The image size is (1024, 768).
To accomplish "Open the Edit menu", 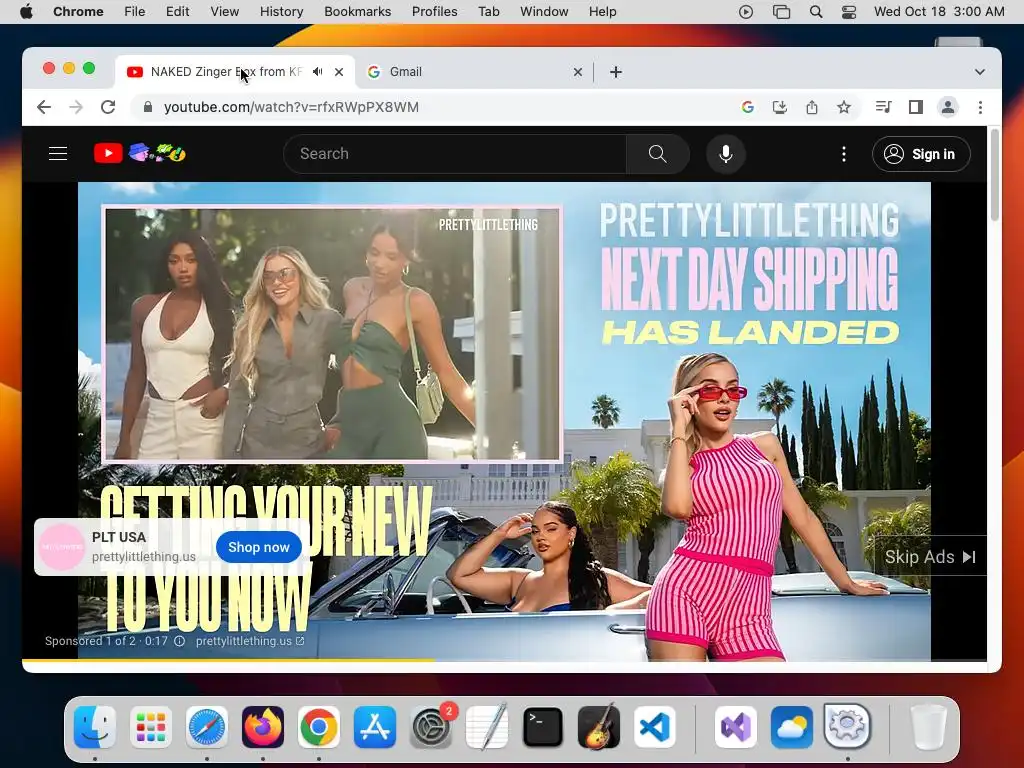I will [177, 12].
